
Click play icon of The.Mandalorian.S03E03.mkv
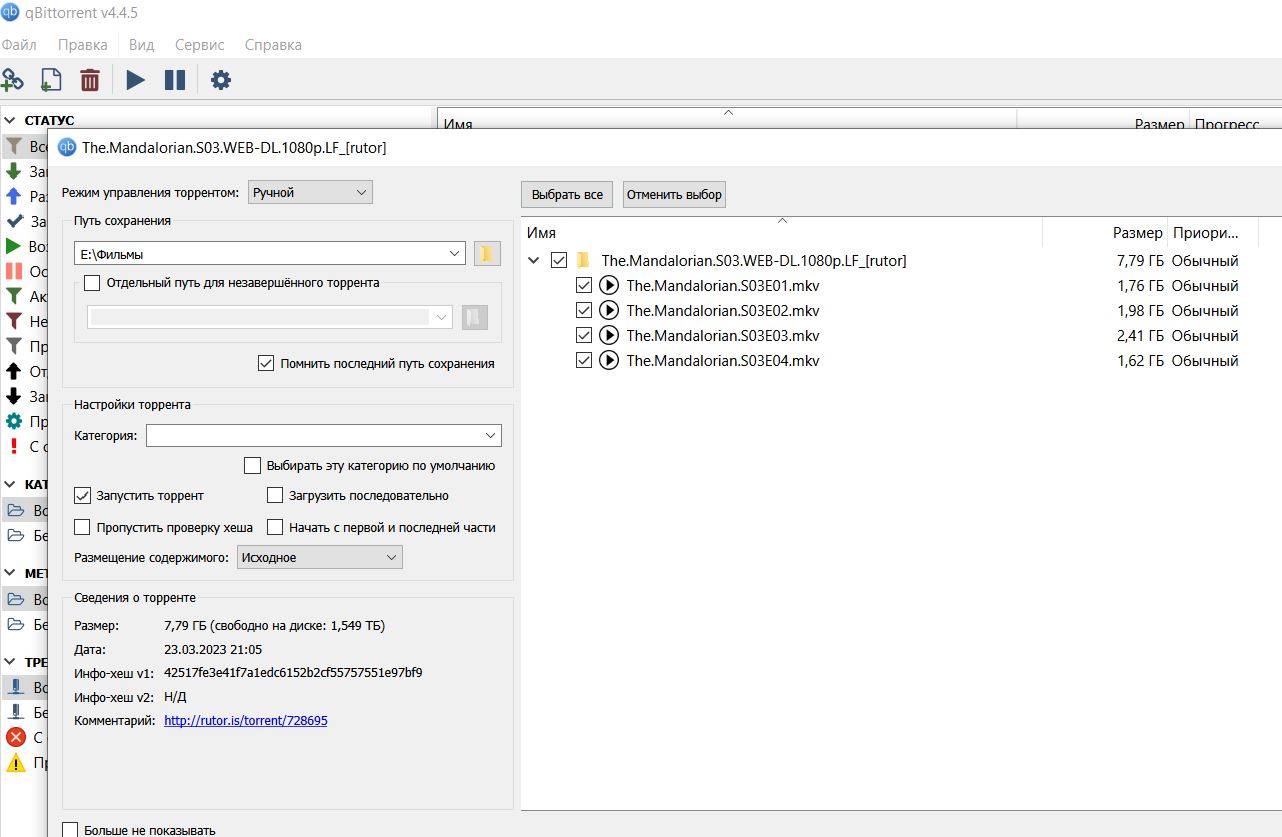(609, 335)
